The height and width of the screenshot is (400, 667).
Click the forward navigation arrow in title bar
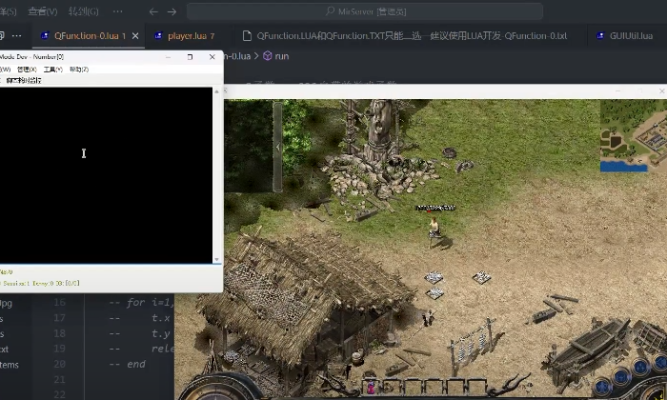coord(172,11)
